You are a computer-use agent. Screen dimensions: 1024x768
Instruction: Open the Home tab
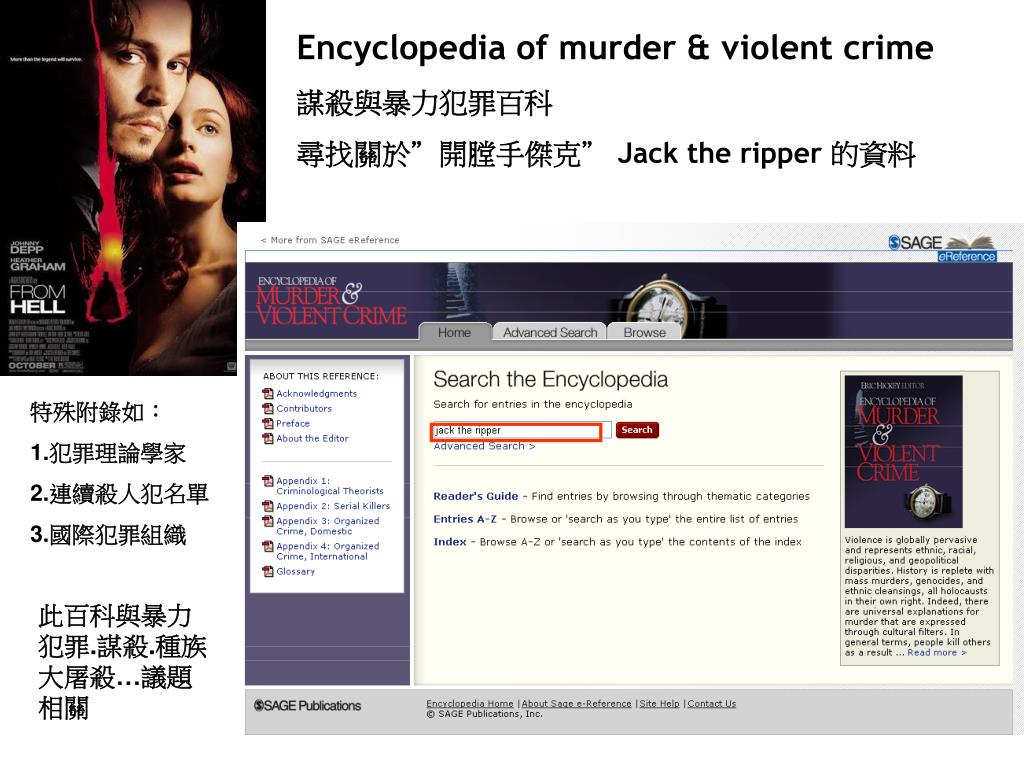point(454,332)
